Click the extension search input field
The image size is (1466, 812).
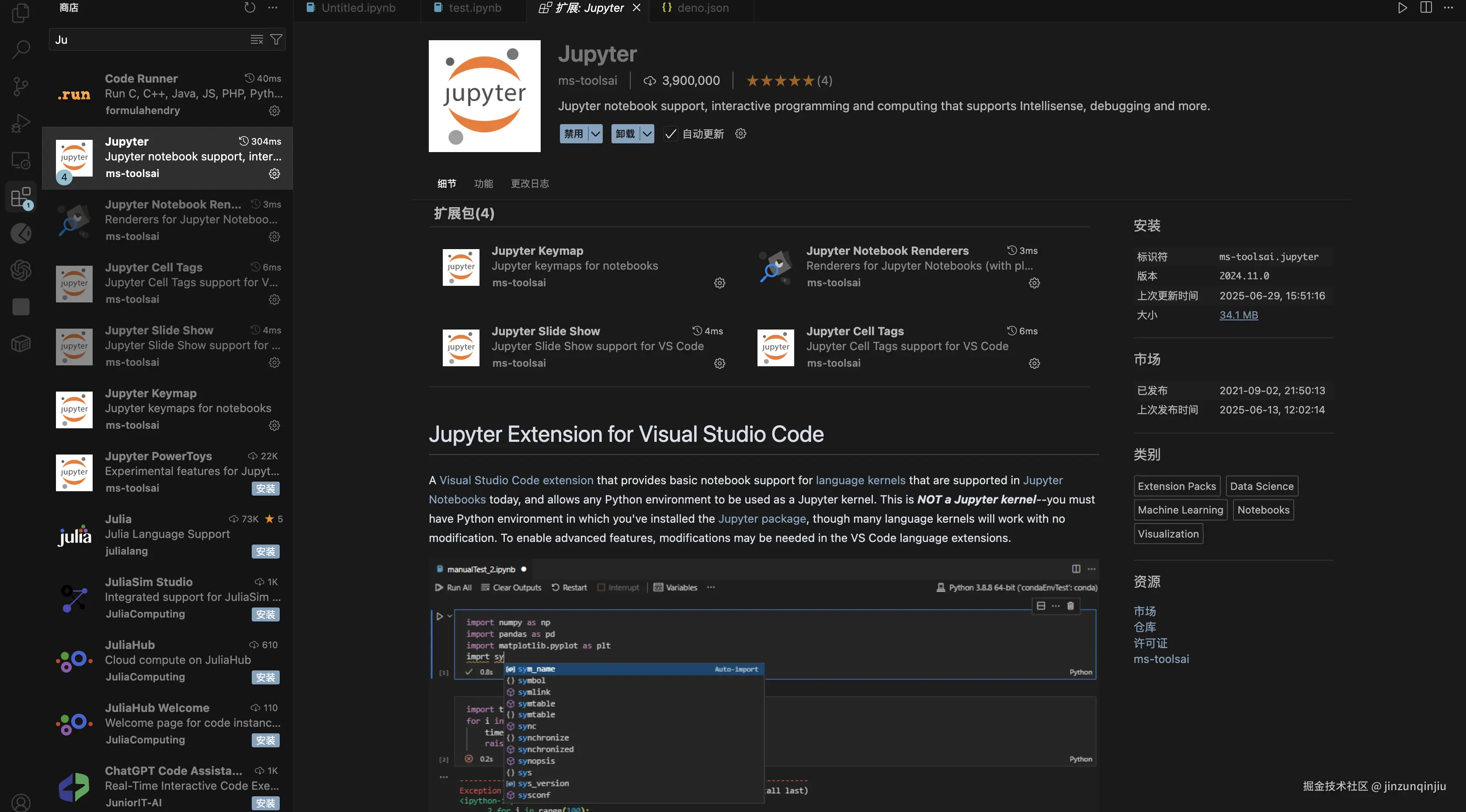(x=148, y=39)
